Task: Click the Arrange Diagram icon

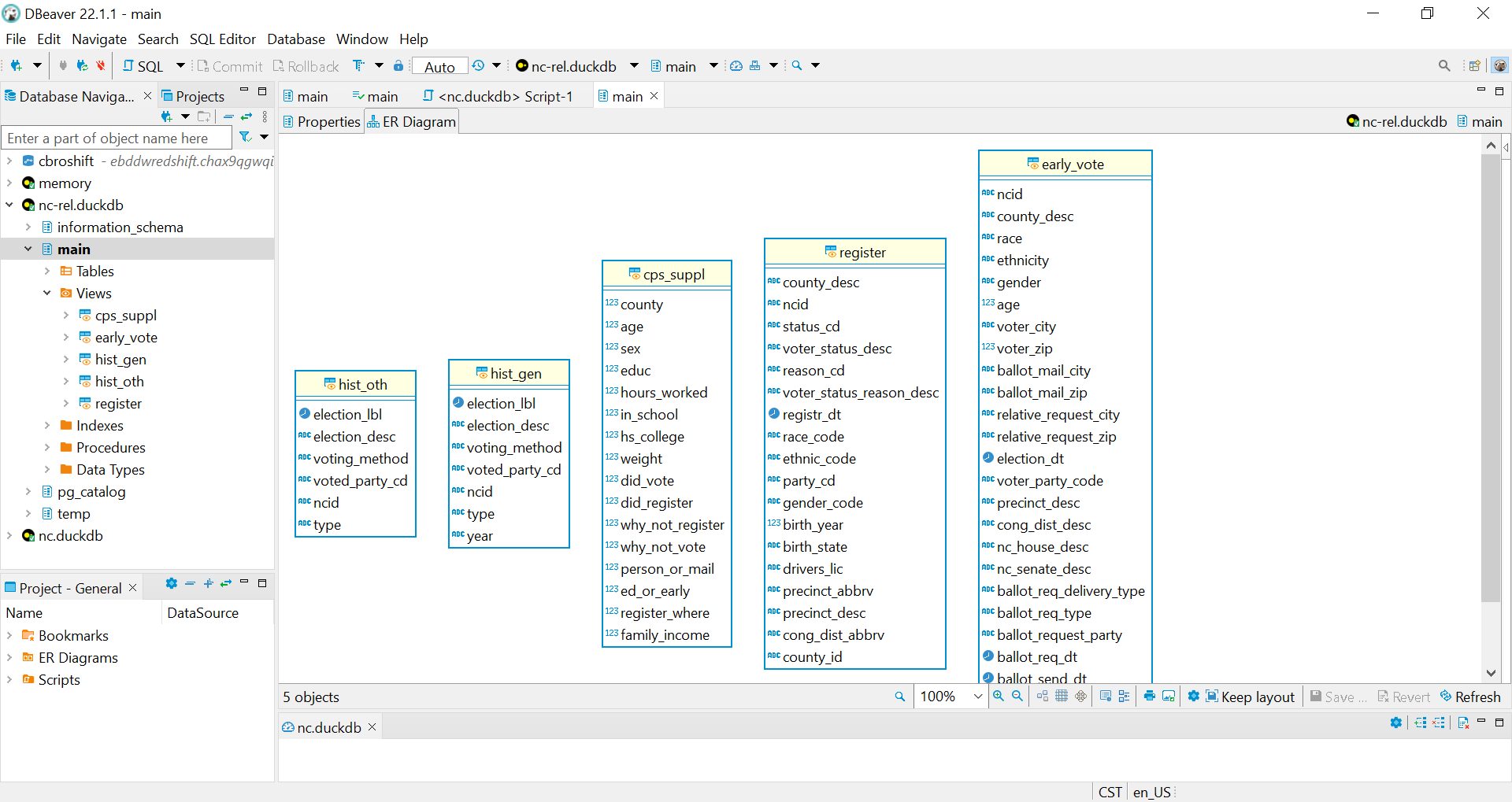Action: (1043, 696)
